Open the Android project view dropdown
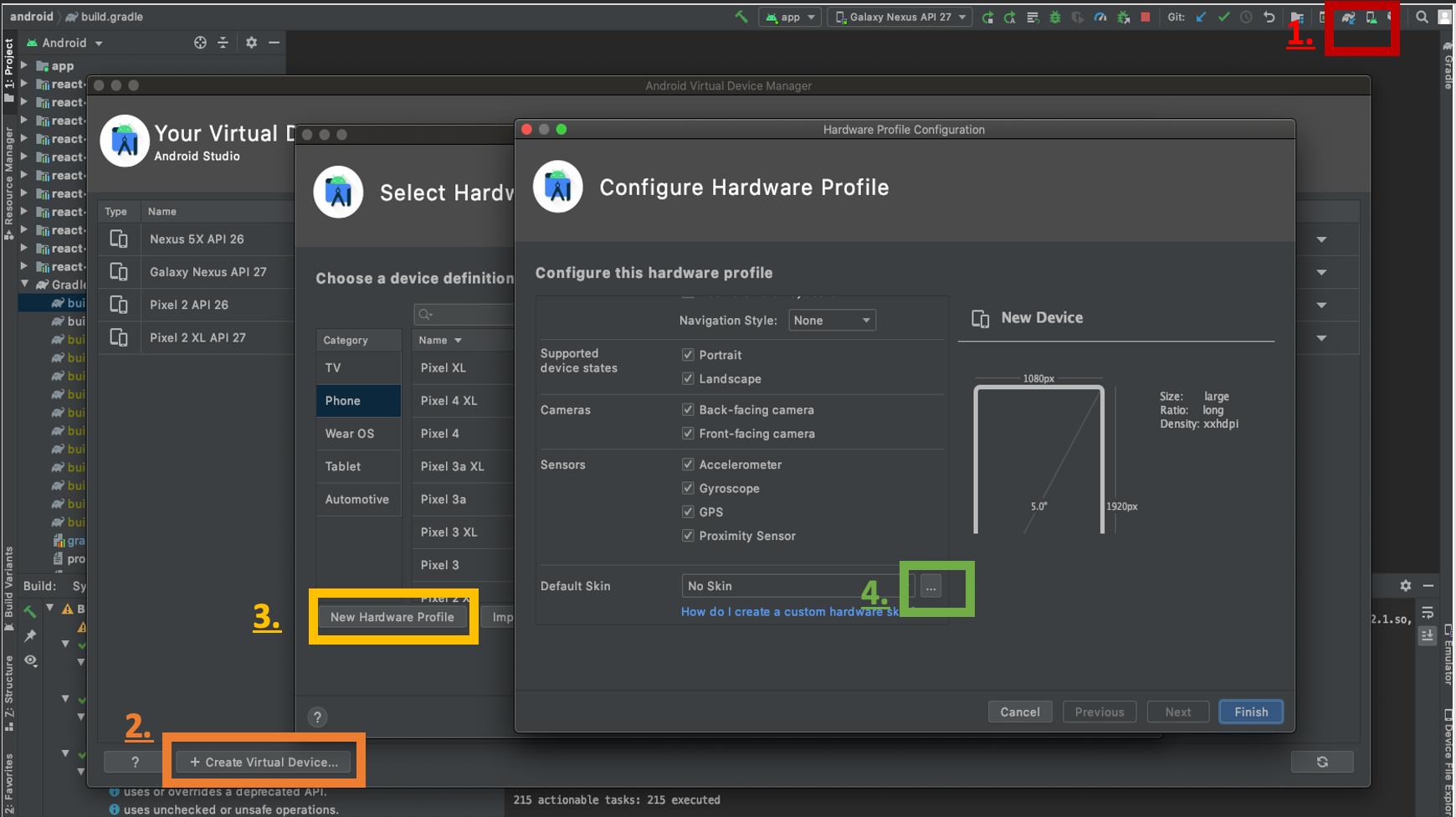Screen dimensions: 1456x817 pyautogui.click(x=64, y=43)
